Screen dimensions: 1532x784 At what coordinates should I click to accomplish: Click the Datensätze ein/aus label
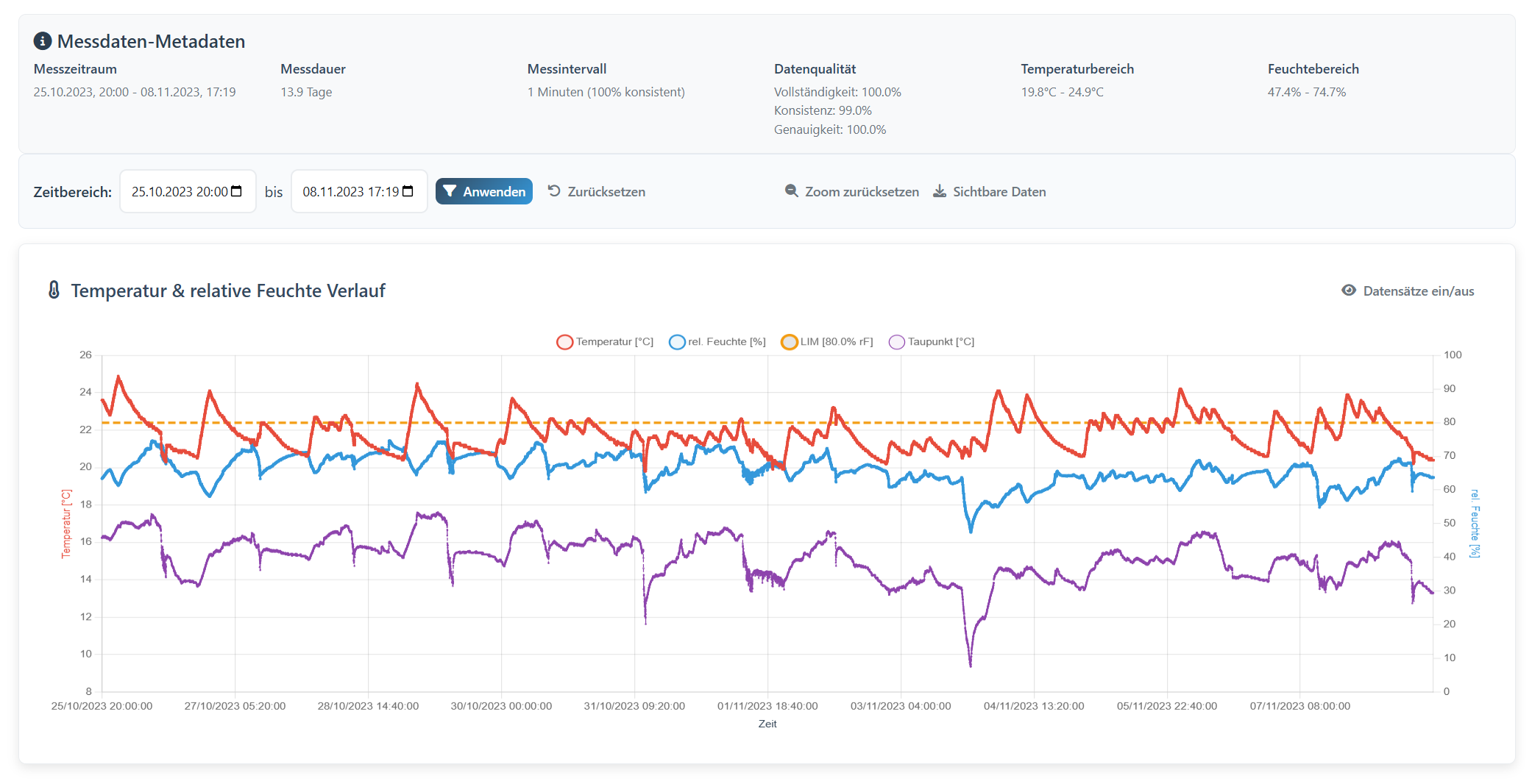(1418, 291)
